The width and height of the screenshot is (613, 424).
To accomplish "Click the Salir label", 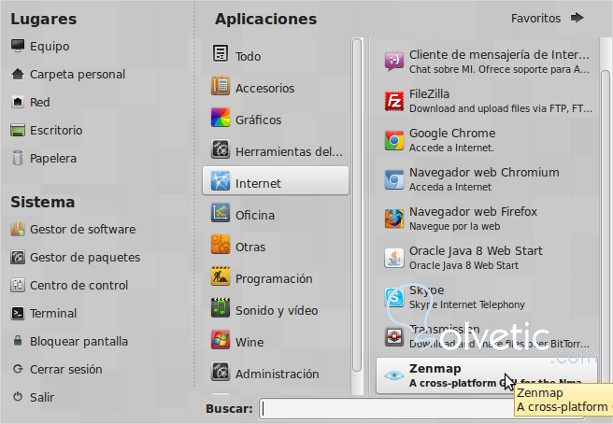I will tap(42, 397).
